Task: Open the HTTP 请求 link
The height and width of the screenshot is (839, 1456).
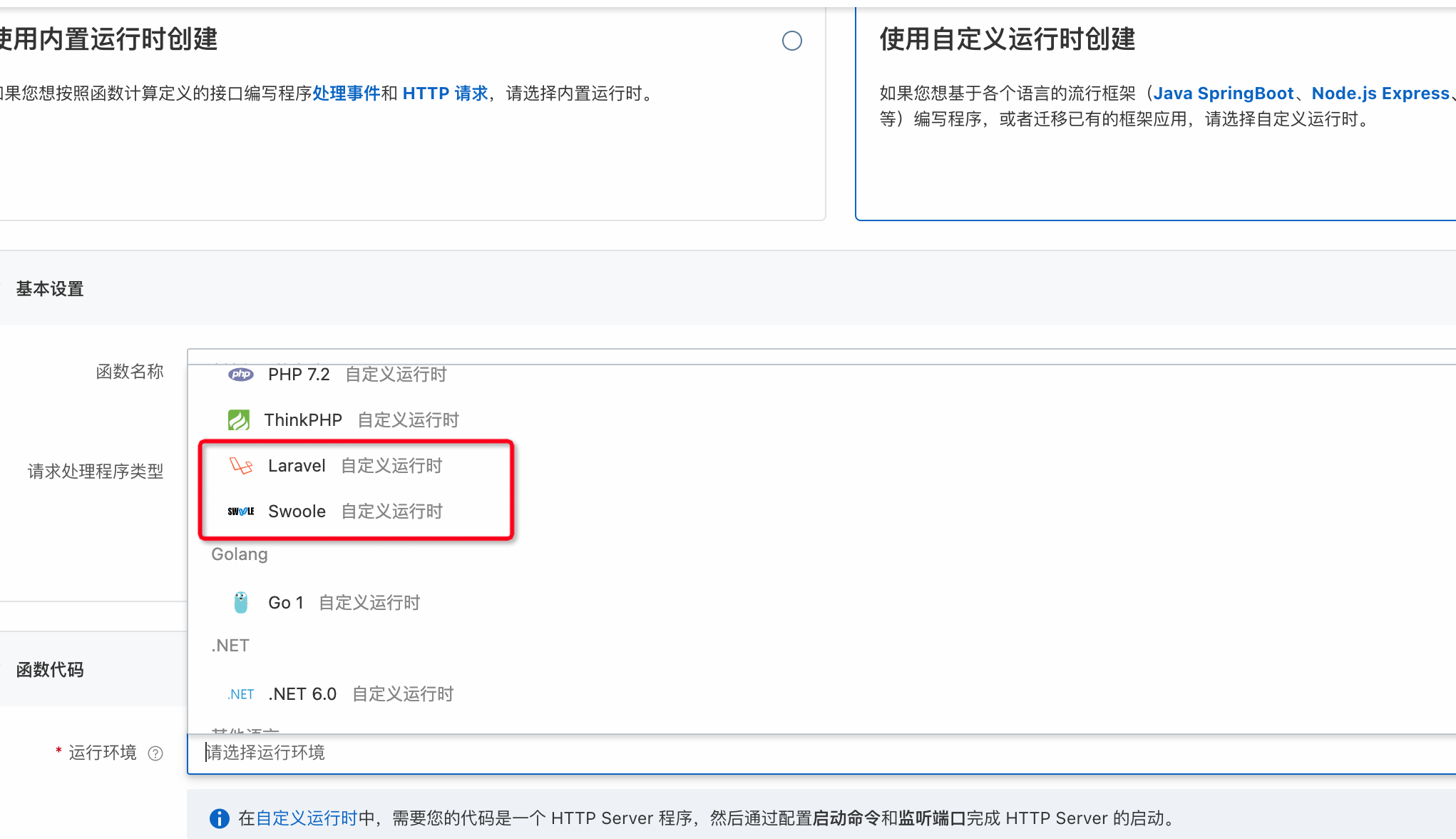Action: [446, 93]
